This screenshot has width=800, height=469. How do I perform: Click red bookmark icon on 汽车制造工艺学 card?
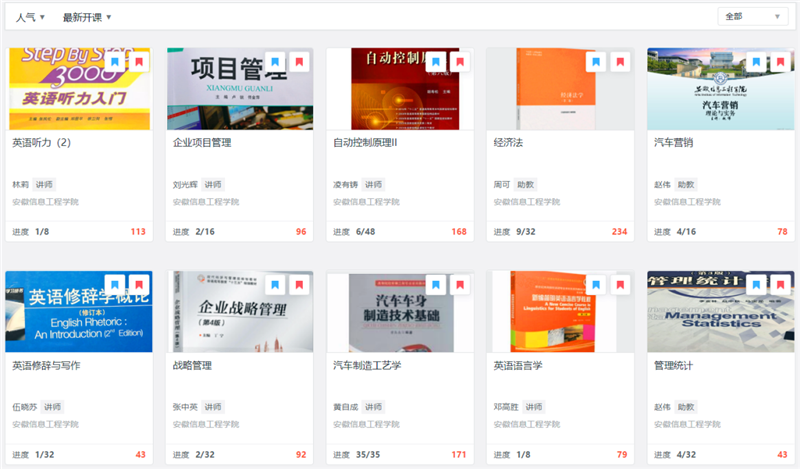[460, 285]
